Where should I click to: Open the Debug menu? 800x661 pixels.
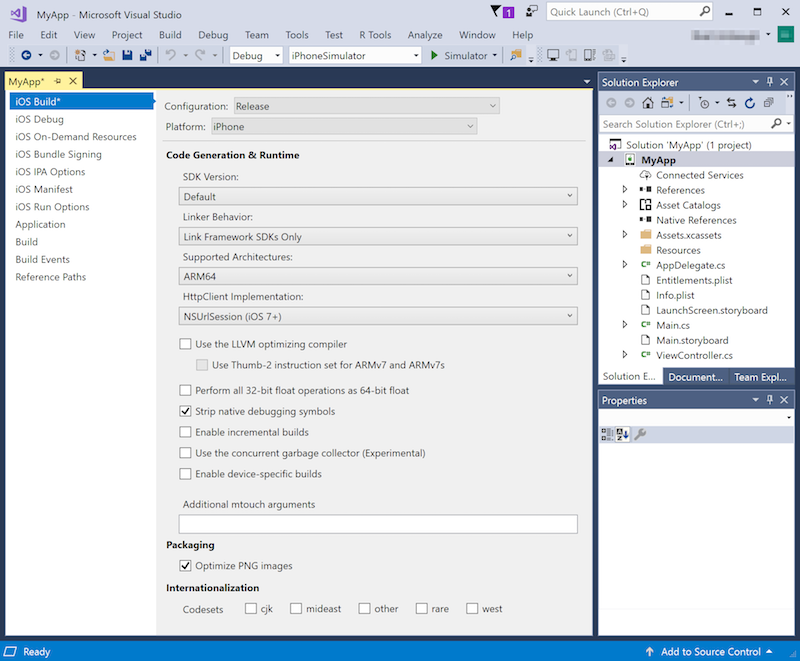(x=212, y=35)
